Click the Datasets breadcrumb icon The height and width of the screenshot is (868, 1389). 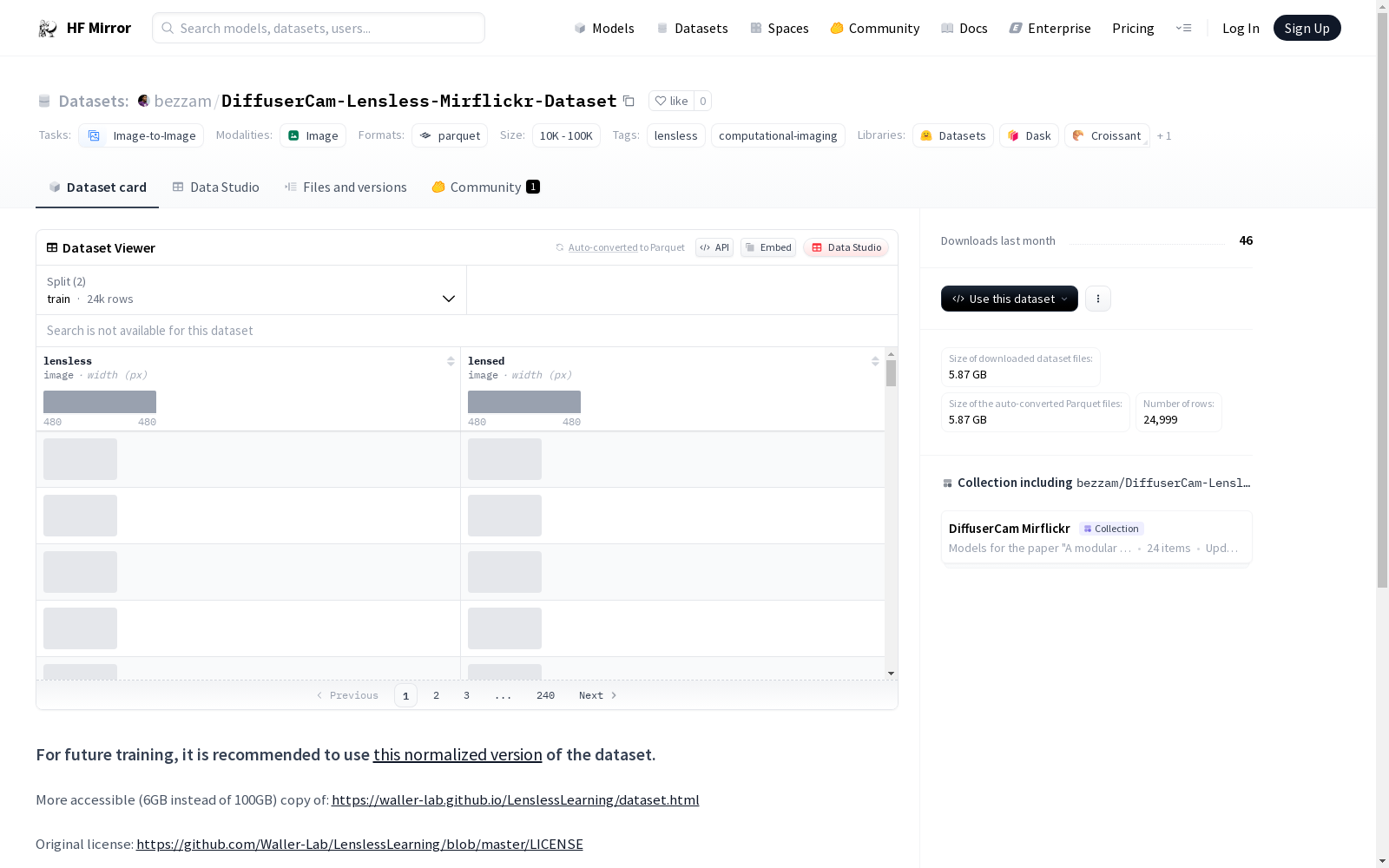(x=44, y=101)
